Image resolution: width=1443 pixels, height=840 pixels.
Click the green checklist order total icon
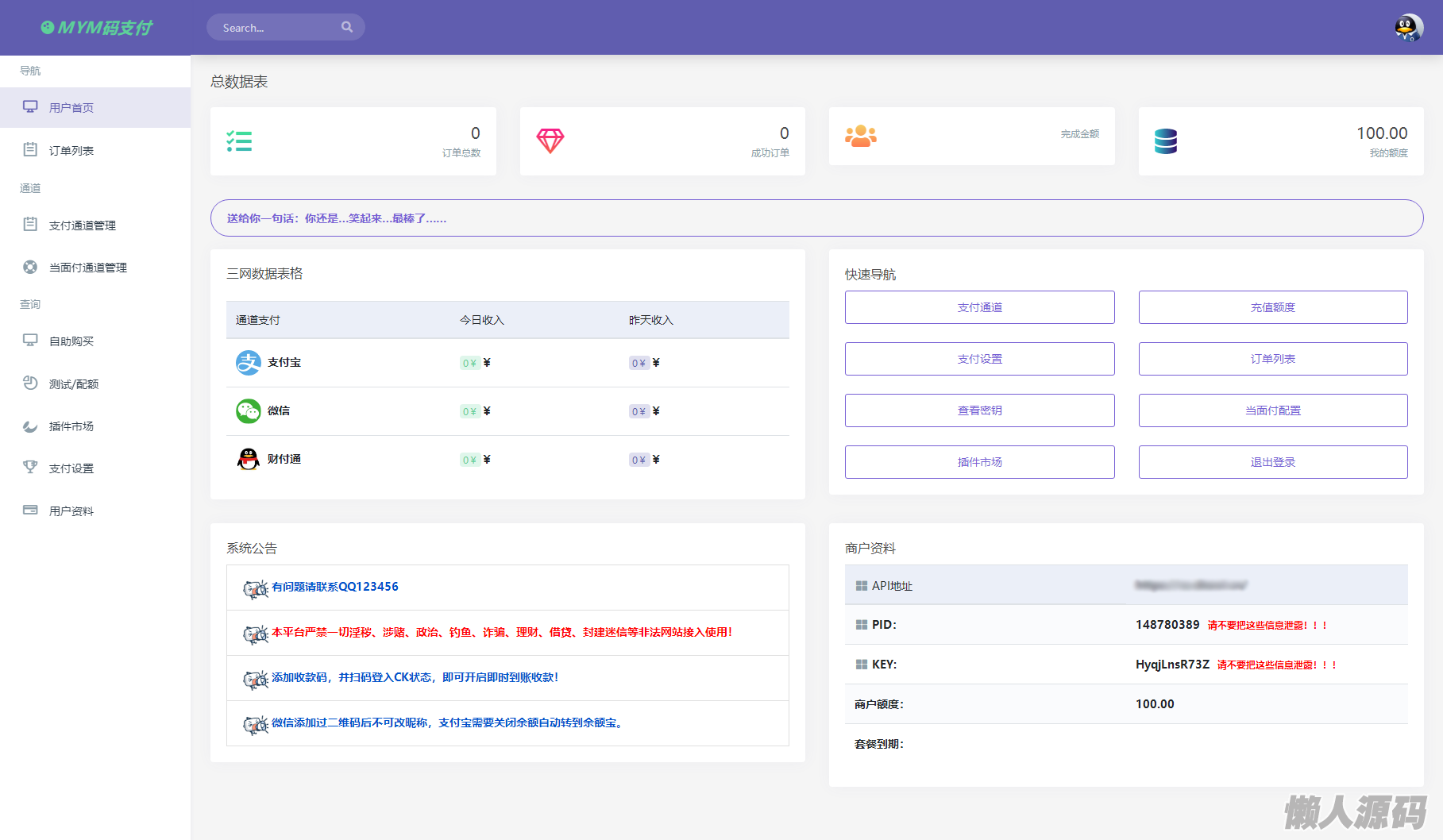tap(239, 141)
